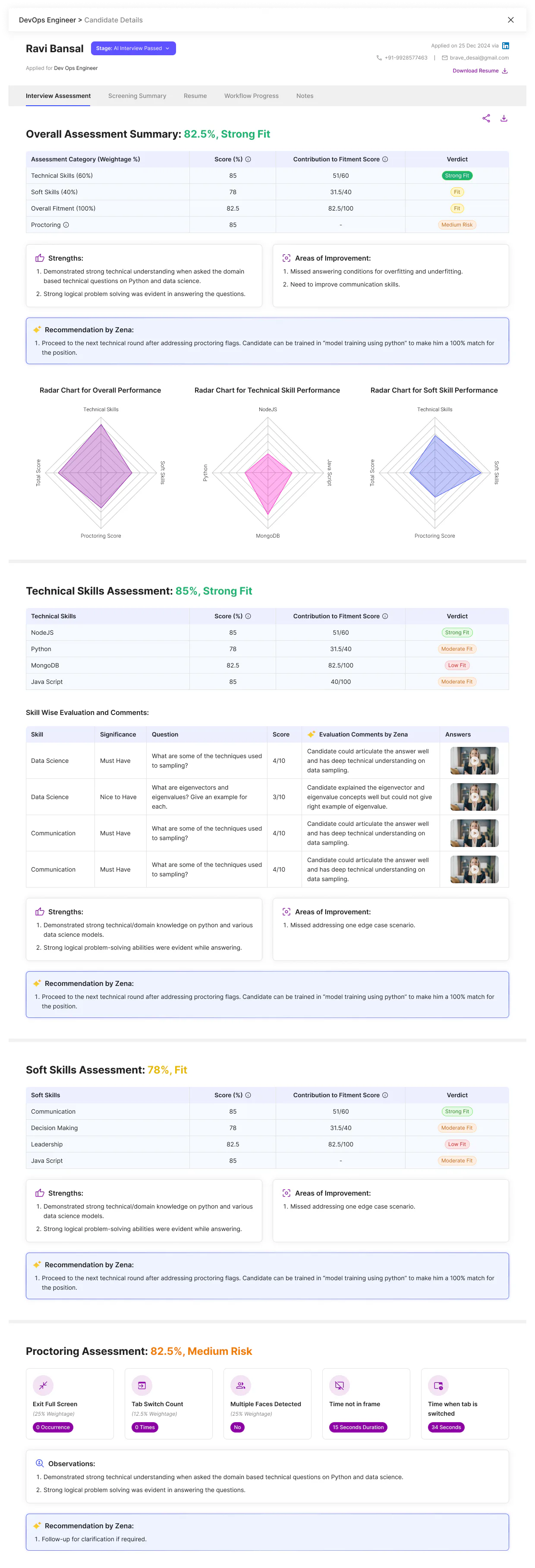Click the Multiple Faces Detected icon
Image resolution: width=535 pixels, height=1568 pixels.
[x=240, y=1386]
